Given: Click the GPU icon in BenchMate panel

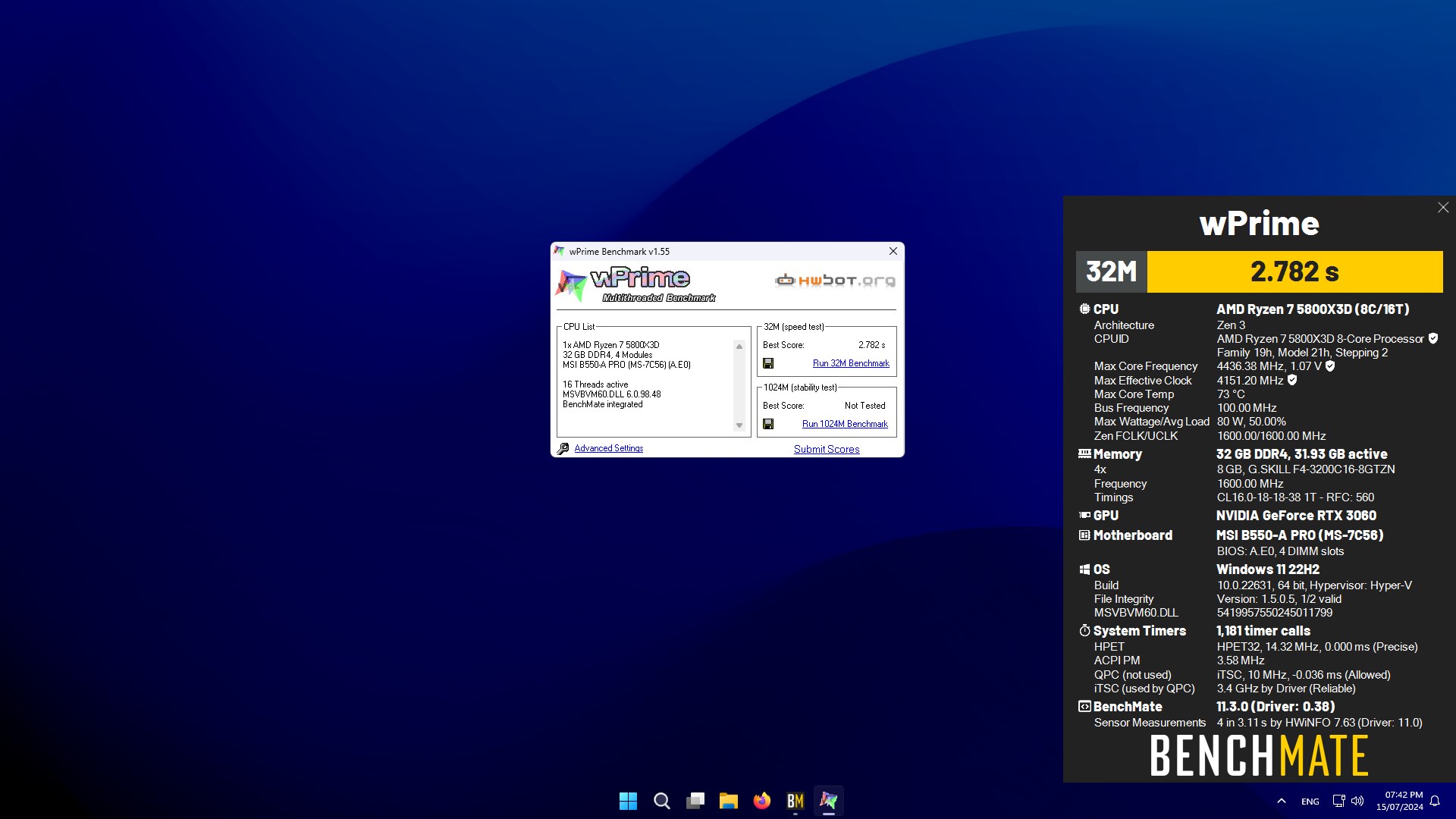Looking at the screenshot, I should click(x=1084, y=515).
